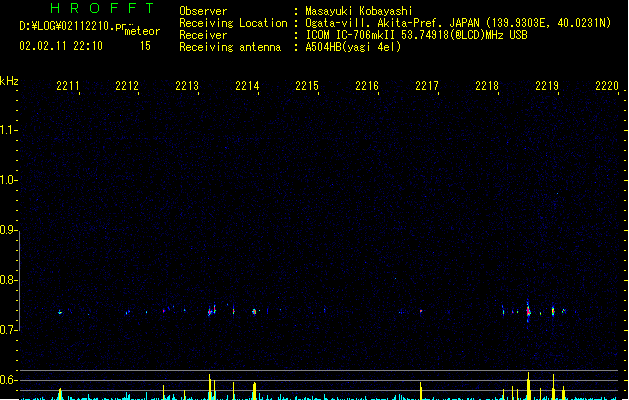Click receiver value ICOM IC-706mkII
Screen dimensions: 629x400
[x=350, y=35]
